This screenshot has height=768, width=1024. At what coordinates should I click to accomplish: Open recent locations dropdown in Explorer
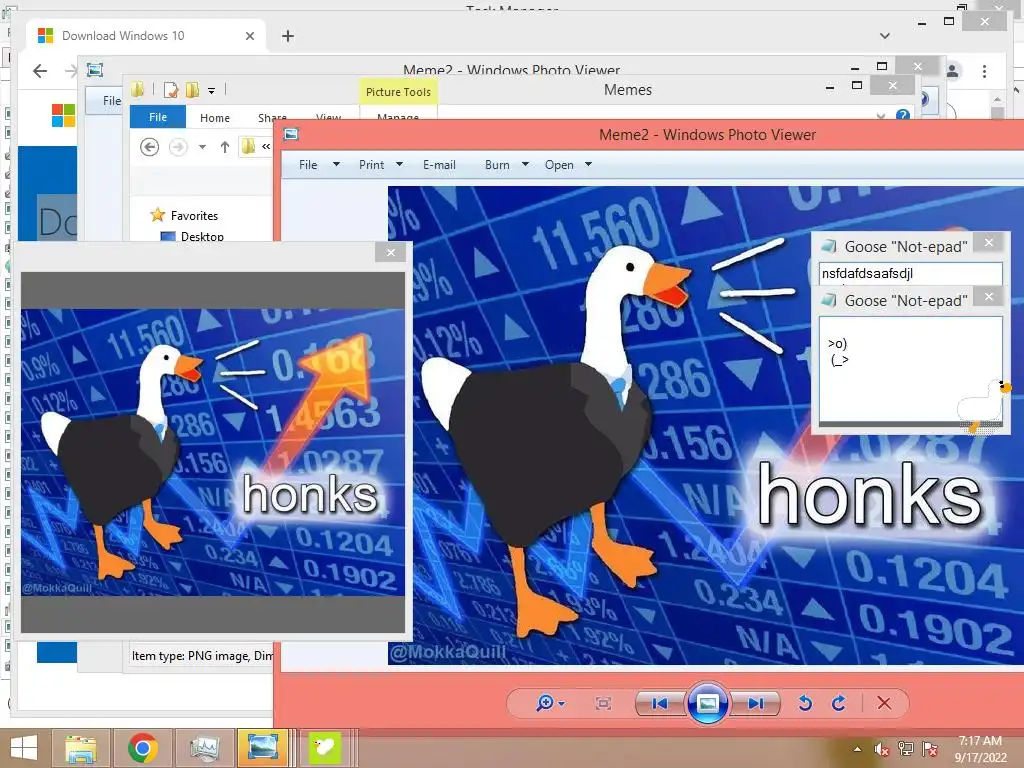point(202,147)
